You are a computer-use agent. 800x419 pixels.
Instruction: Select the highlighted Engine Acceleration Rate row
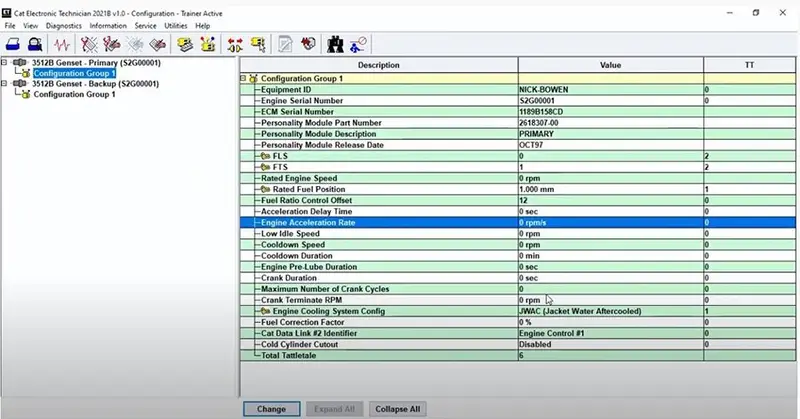(x=518, y=223)
